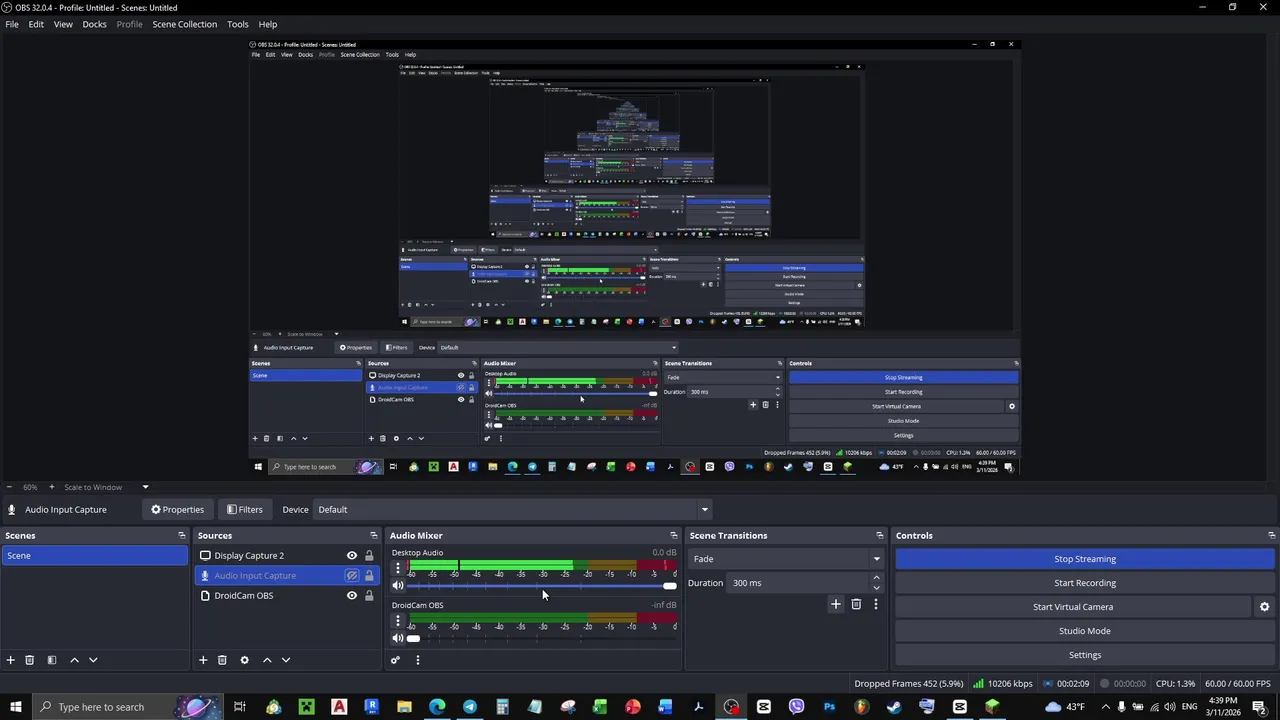Decrease transition duration with down arrow
Screen dimensions: 1280x720
(876, 588)
